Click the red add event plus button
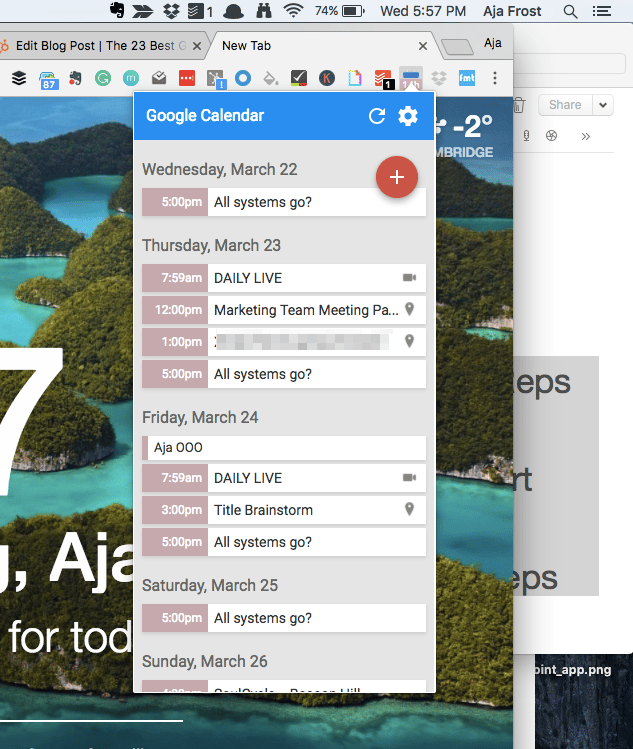Viewport: 633px width, 749px height. [397, 177]
